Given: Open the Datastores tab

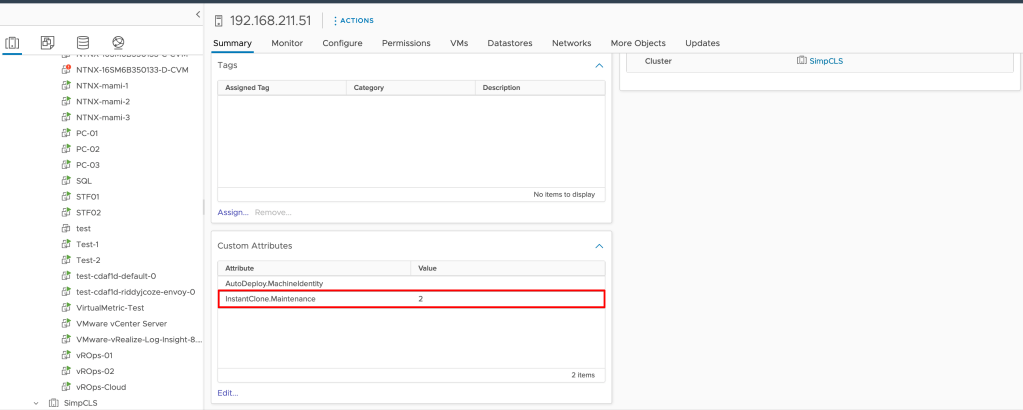Looking at the screenshot, I should click(x=509, y=43).
